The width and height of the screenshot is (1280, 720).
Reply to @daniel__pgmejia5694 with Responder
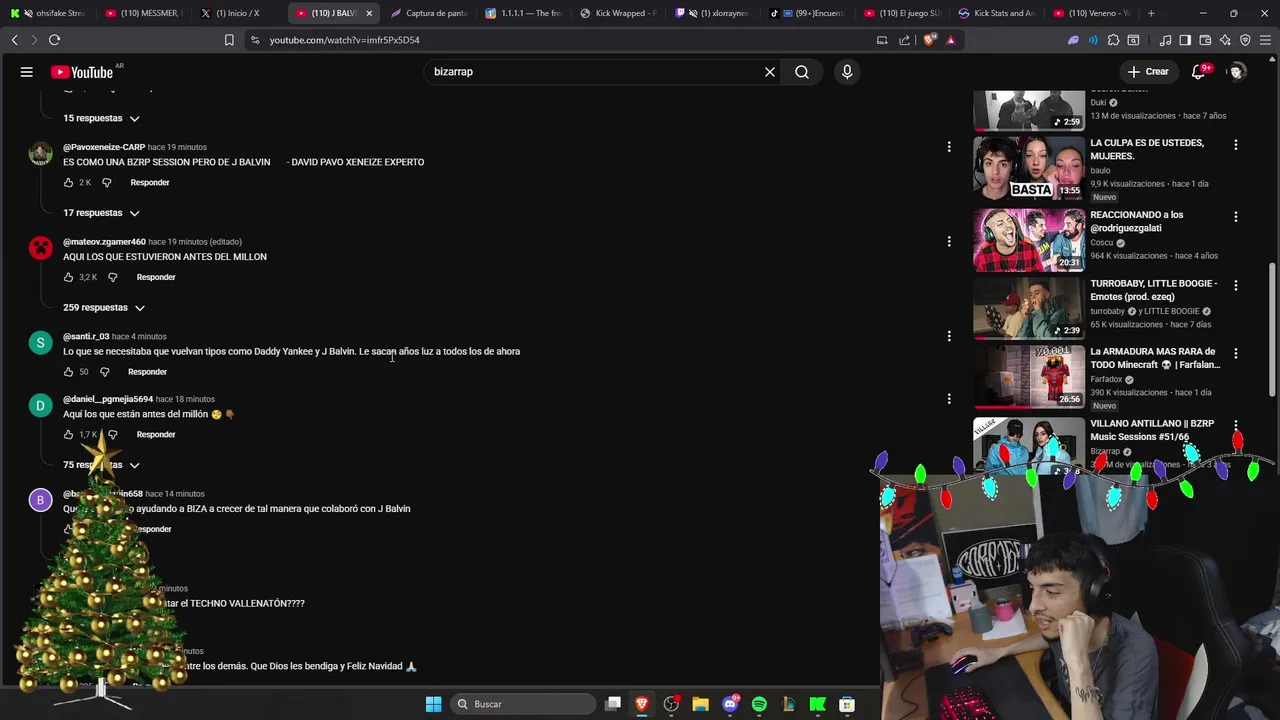156,435
